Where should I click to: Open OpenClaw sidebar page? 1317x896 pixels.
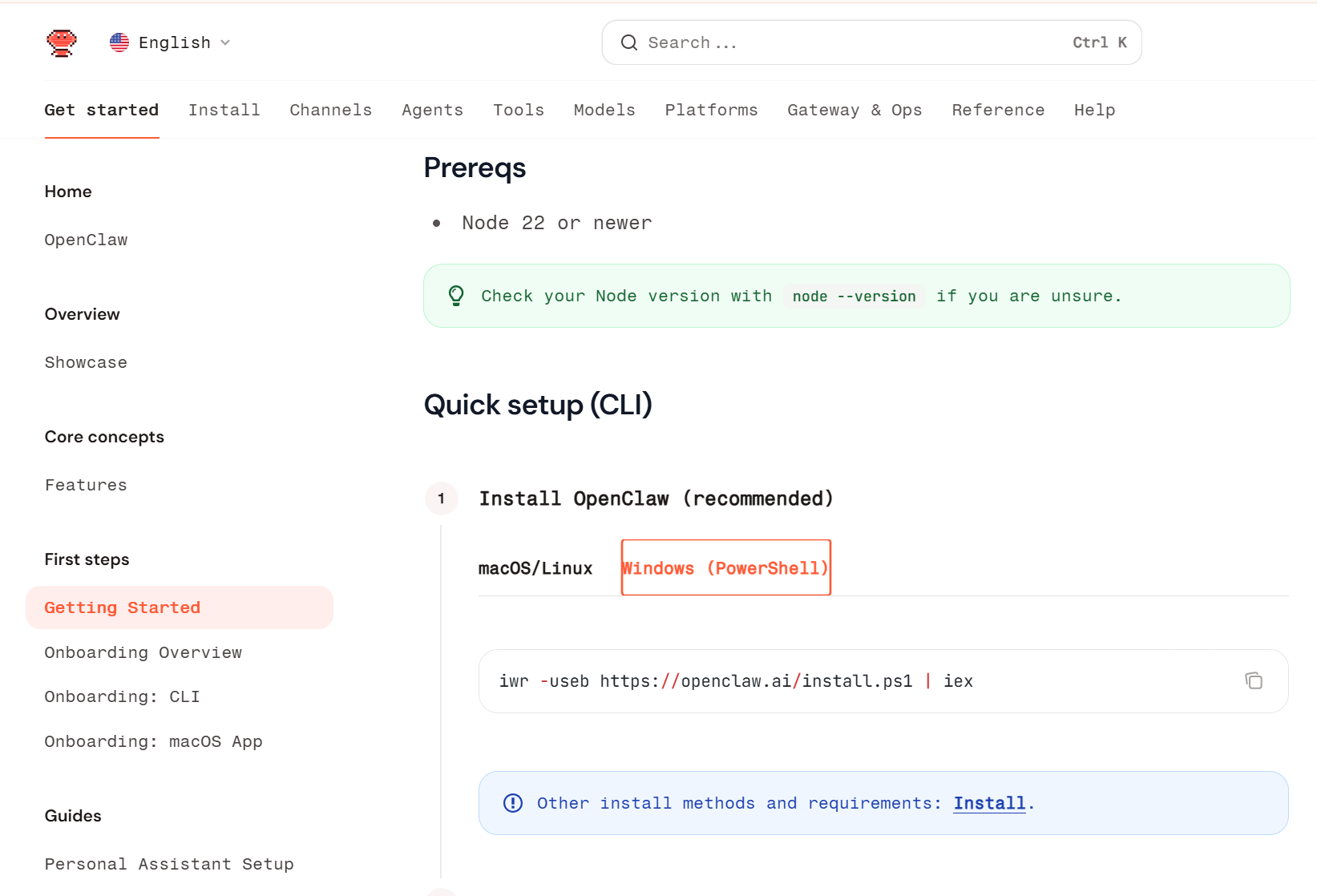pos(87,240)
